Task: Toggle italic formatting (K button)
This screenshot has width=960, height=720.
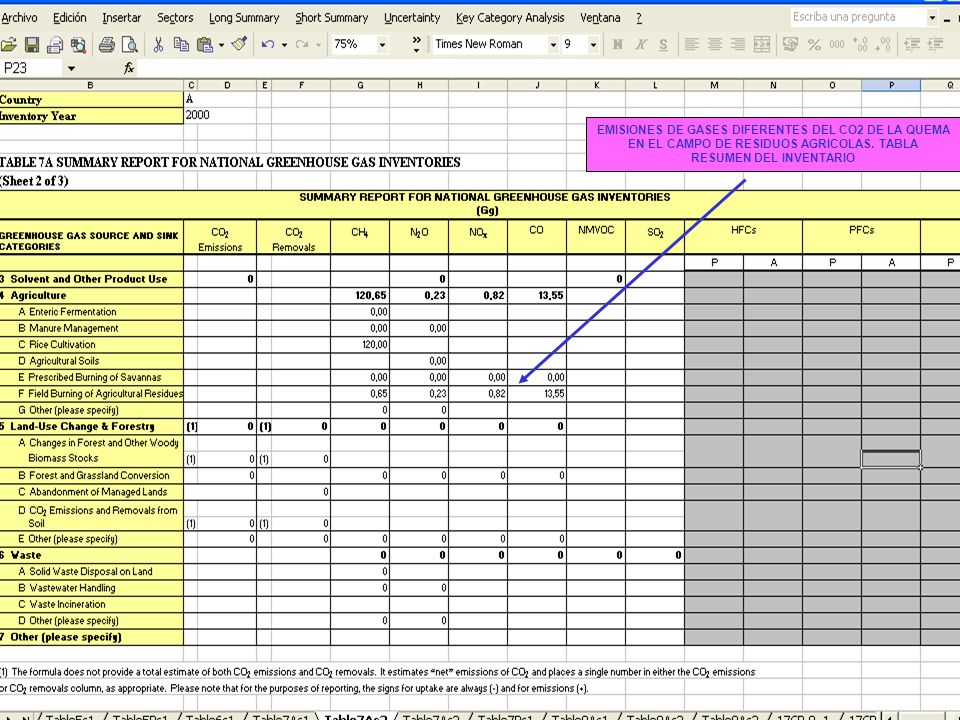Action: pos(640,44)
